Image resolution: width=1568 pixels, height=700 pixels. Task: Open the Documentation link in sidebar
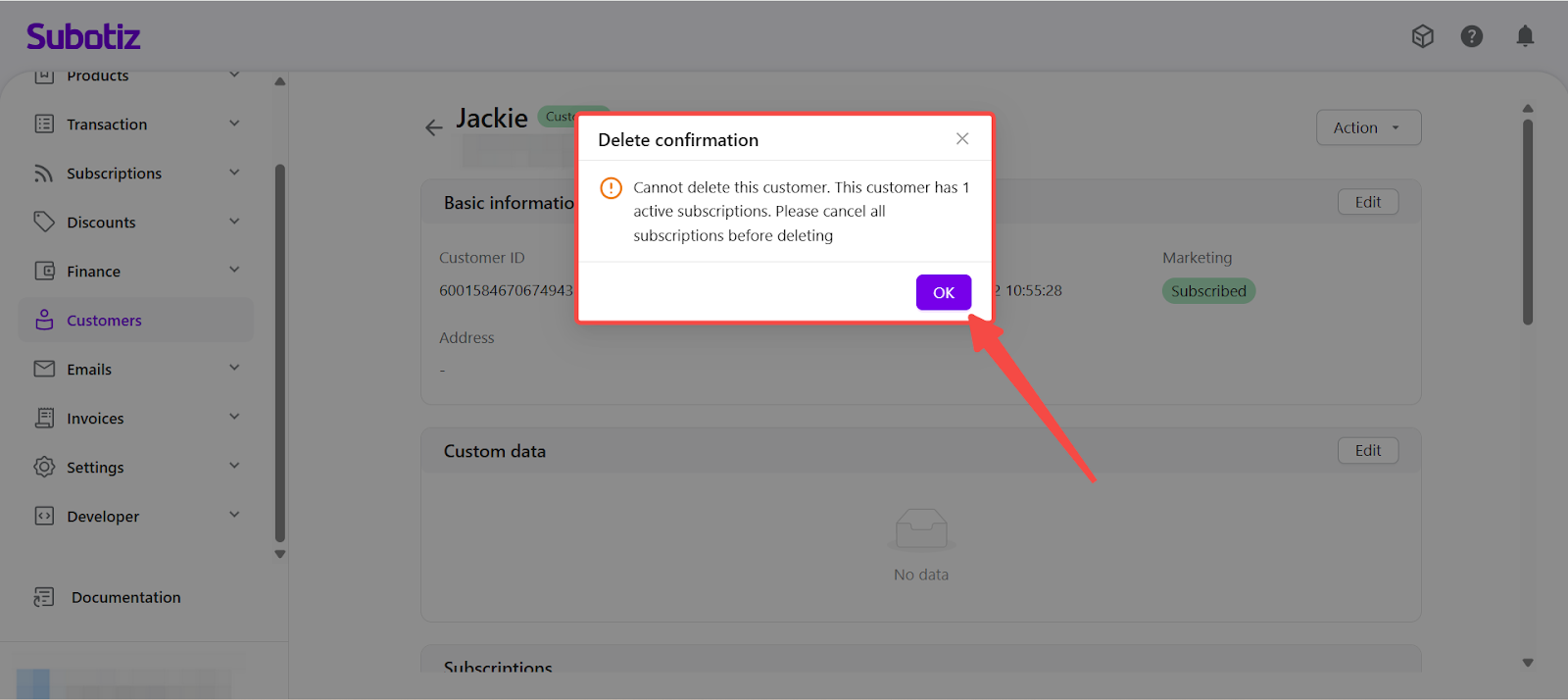click(125, 597)
